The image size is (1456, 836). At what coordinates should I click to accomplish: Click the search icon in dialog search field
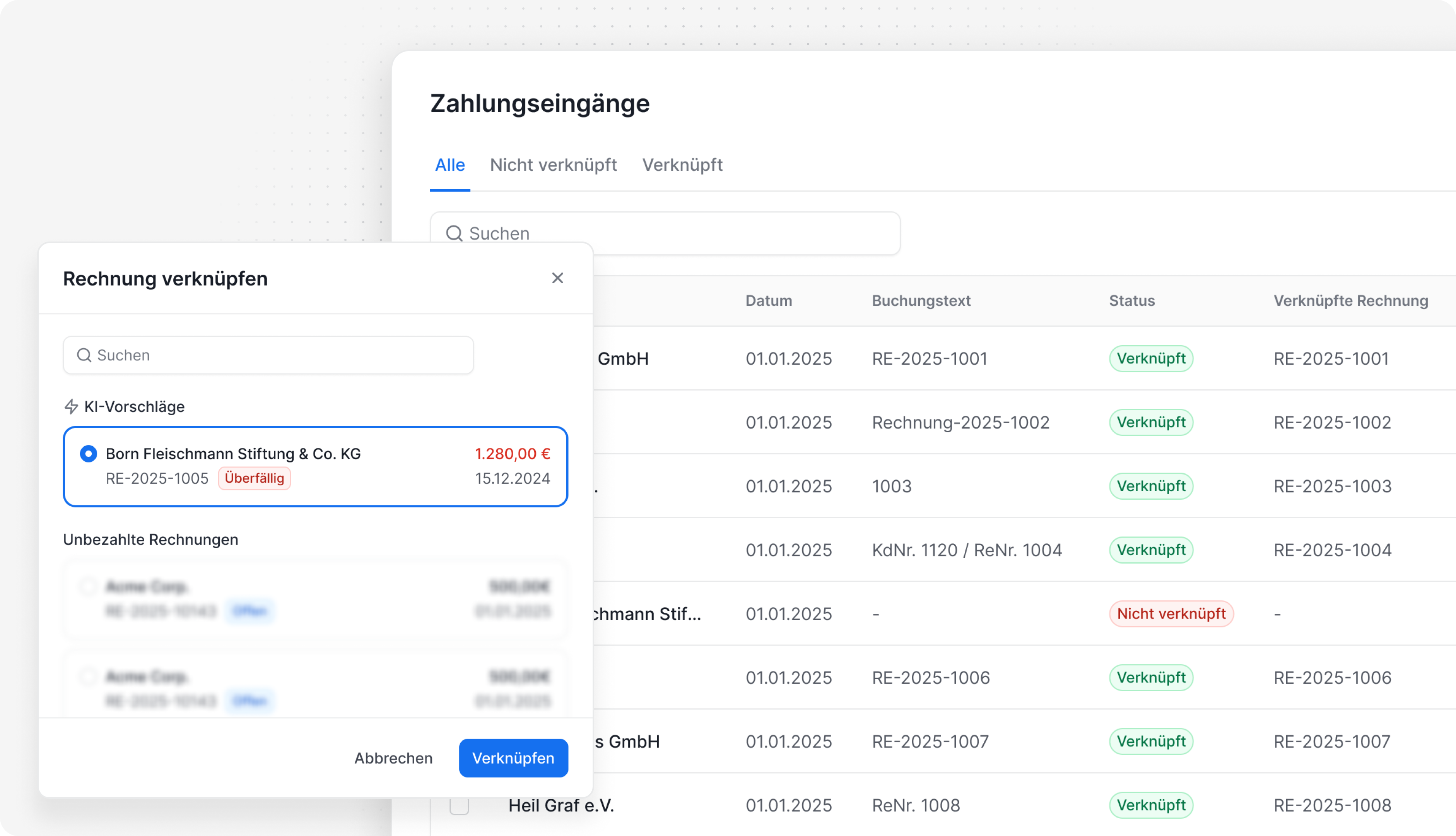[x=84, y=355]
